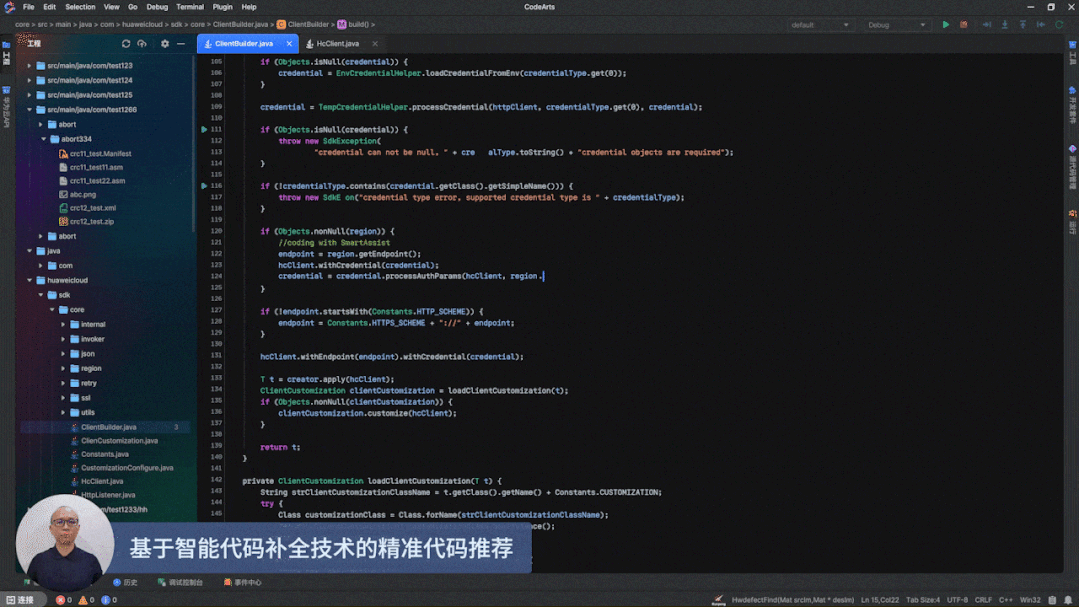Collapse the abort334 folder

(43, 139)
